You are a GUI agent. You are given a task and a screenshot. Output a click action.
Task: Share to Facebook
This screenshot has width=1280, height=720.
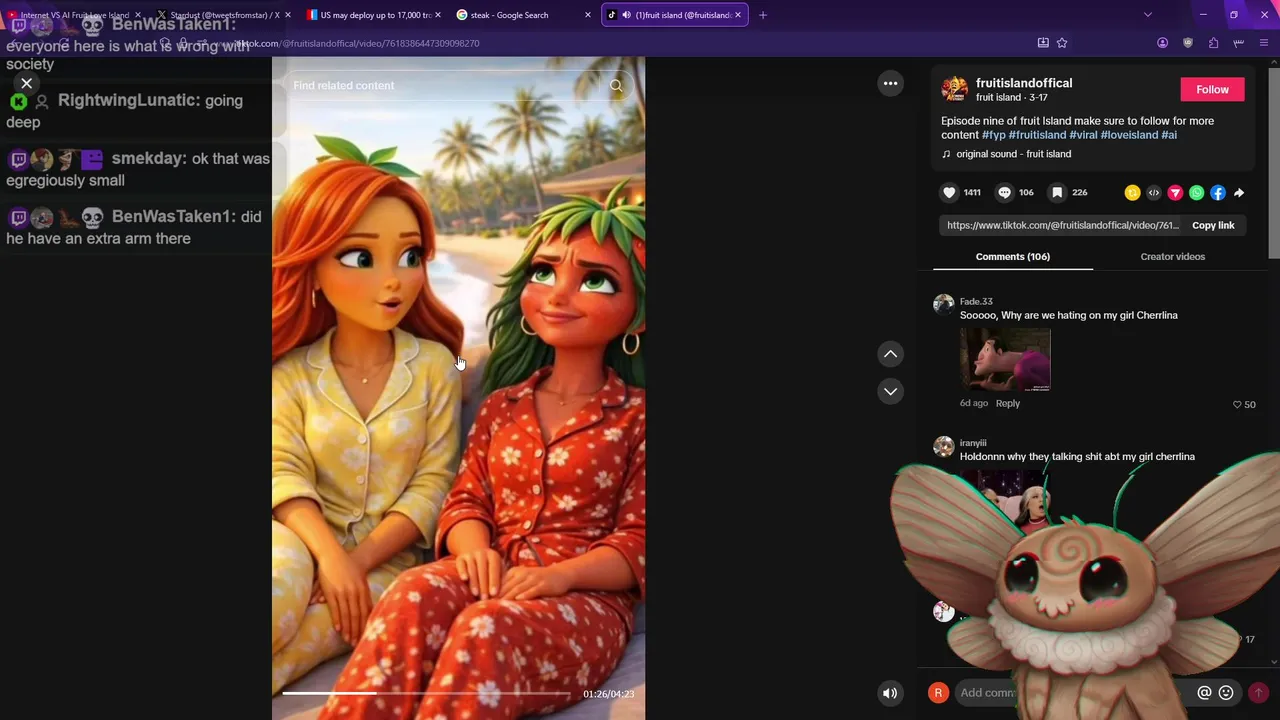[x=1217, y=193]
